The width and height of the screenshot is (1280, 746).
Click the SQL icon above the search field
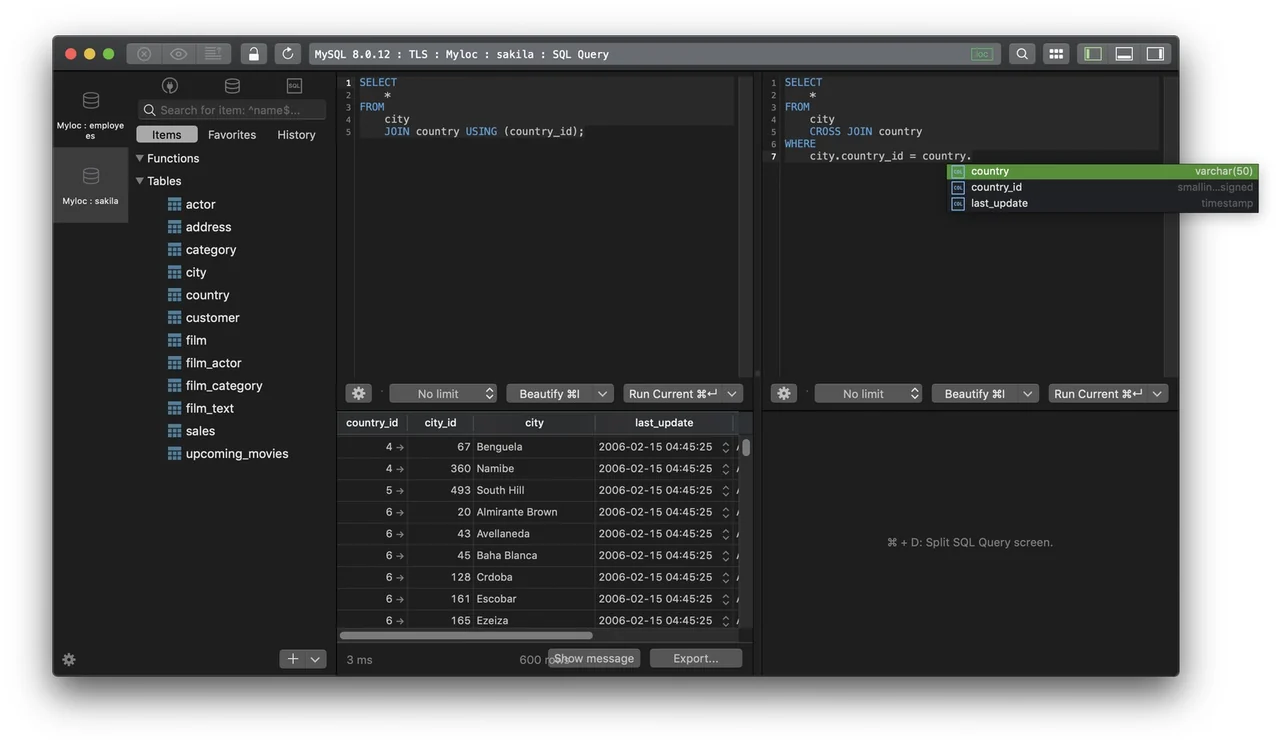pos(294,86)
